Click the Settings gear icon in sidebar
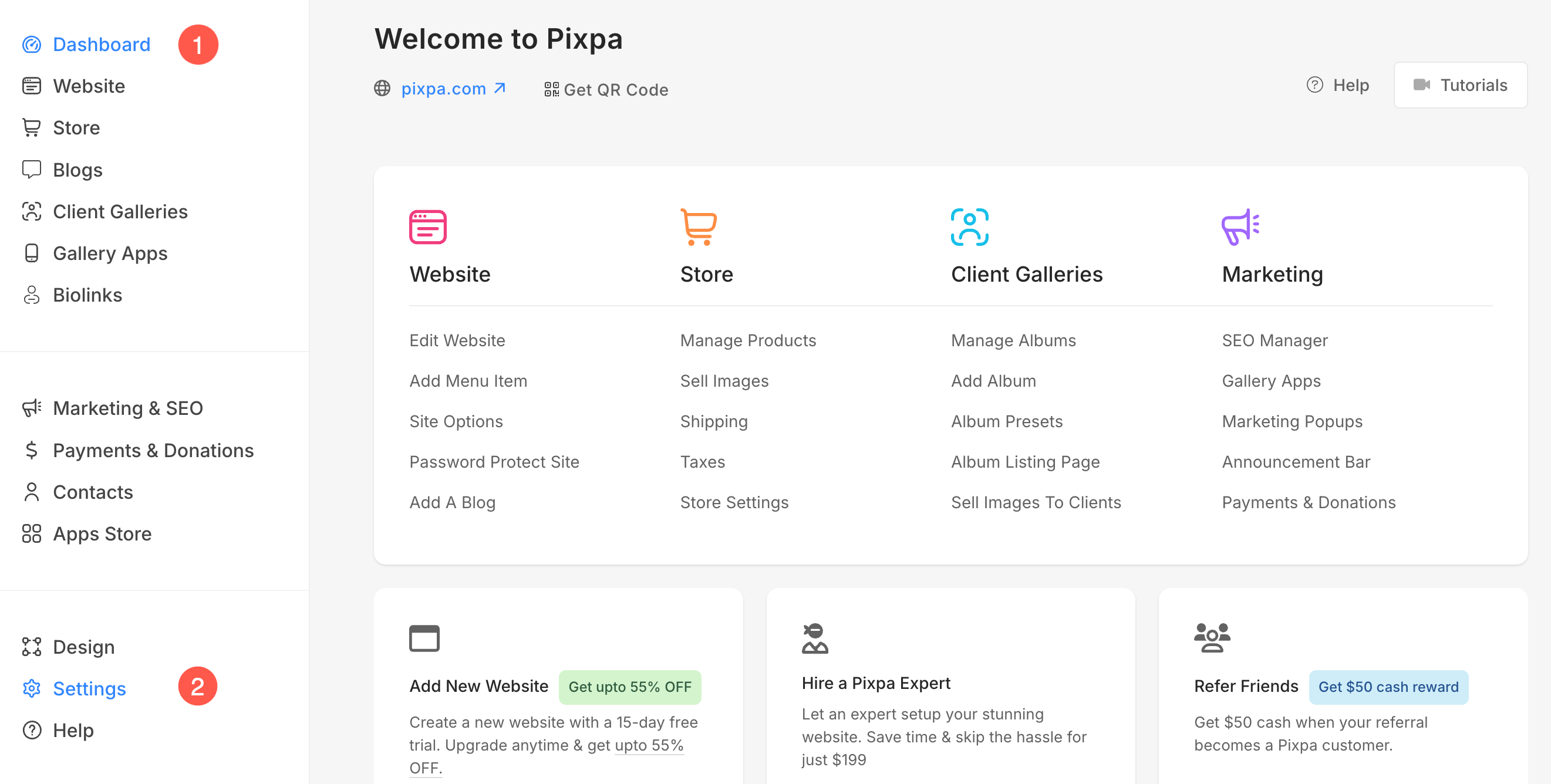The height and width of the screenshot is (784, 1551). (31, 688)
